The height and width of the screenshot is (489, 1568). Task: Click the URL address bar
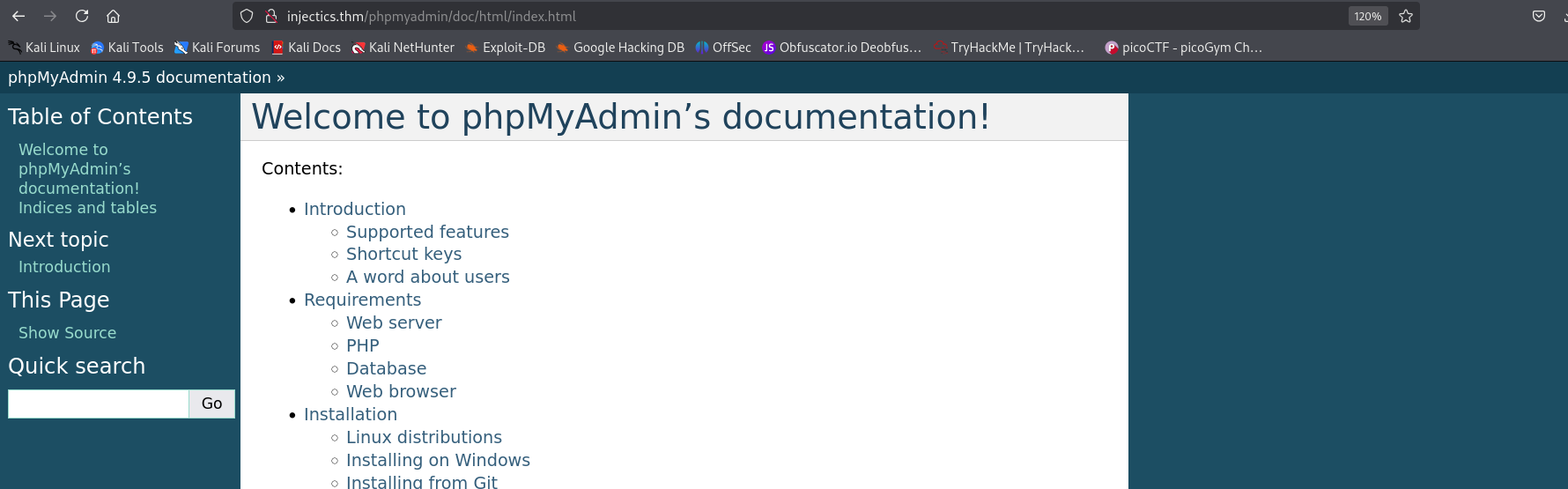tap(793, 16)
